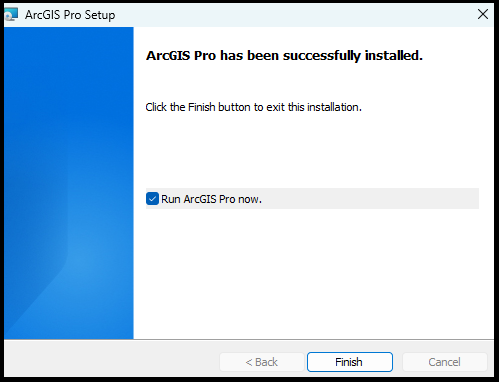Click the ArcGIS Pro Setup title bar text
The width and height of the screenshot is (499, 382).
pyautogui.click(x=70, y=15)
